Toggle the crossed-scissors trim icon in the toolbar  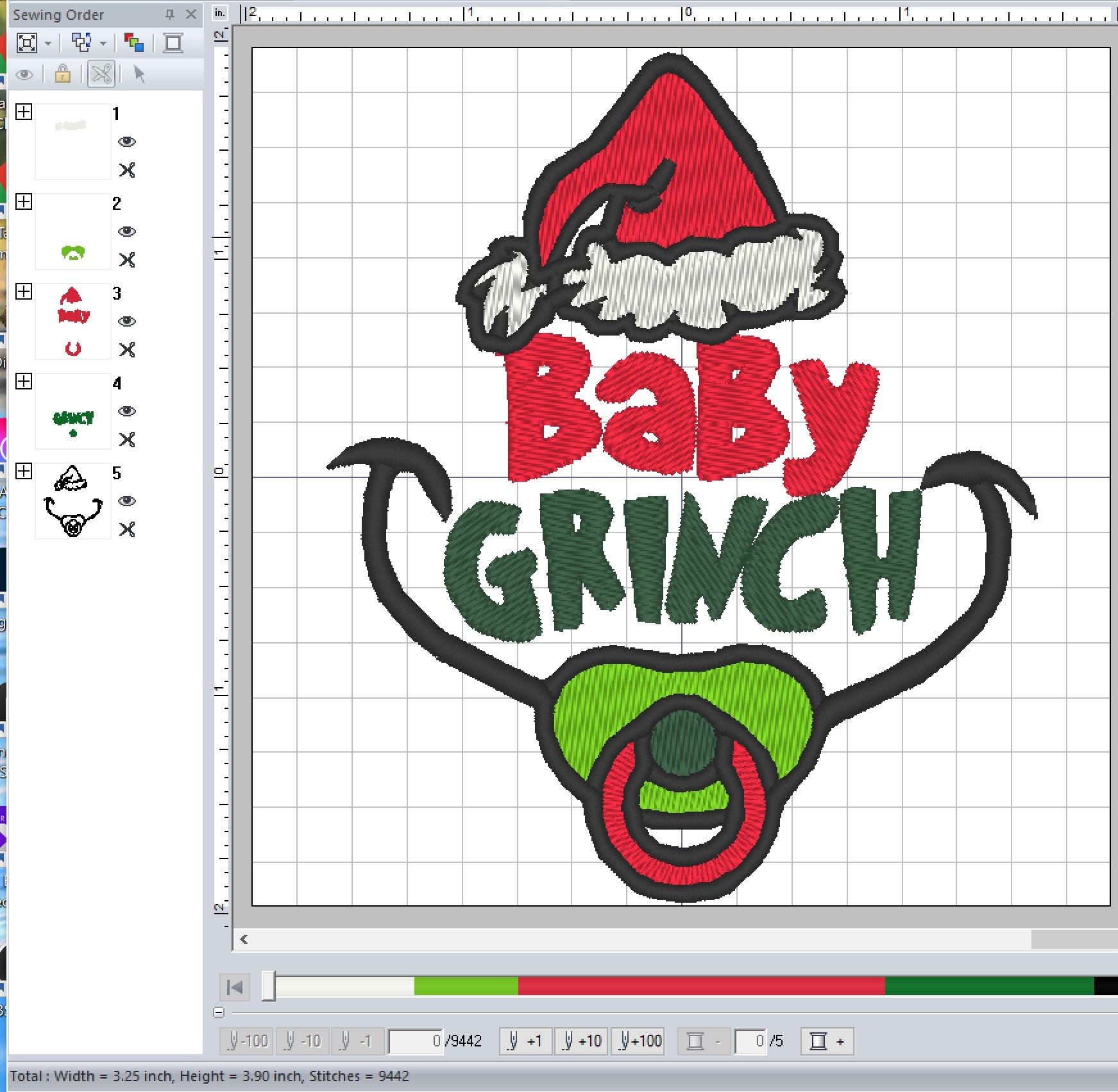[x=102, y=74]
